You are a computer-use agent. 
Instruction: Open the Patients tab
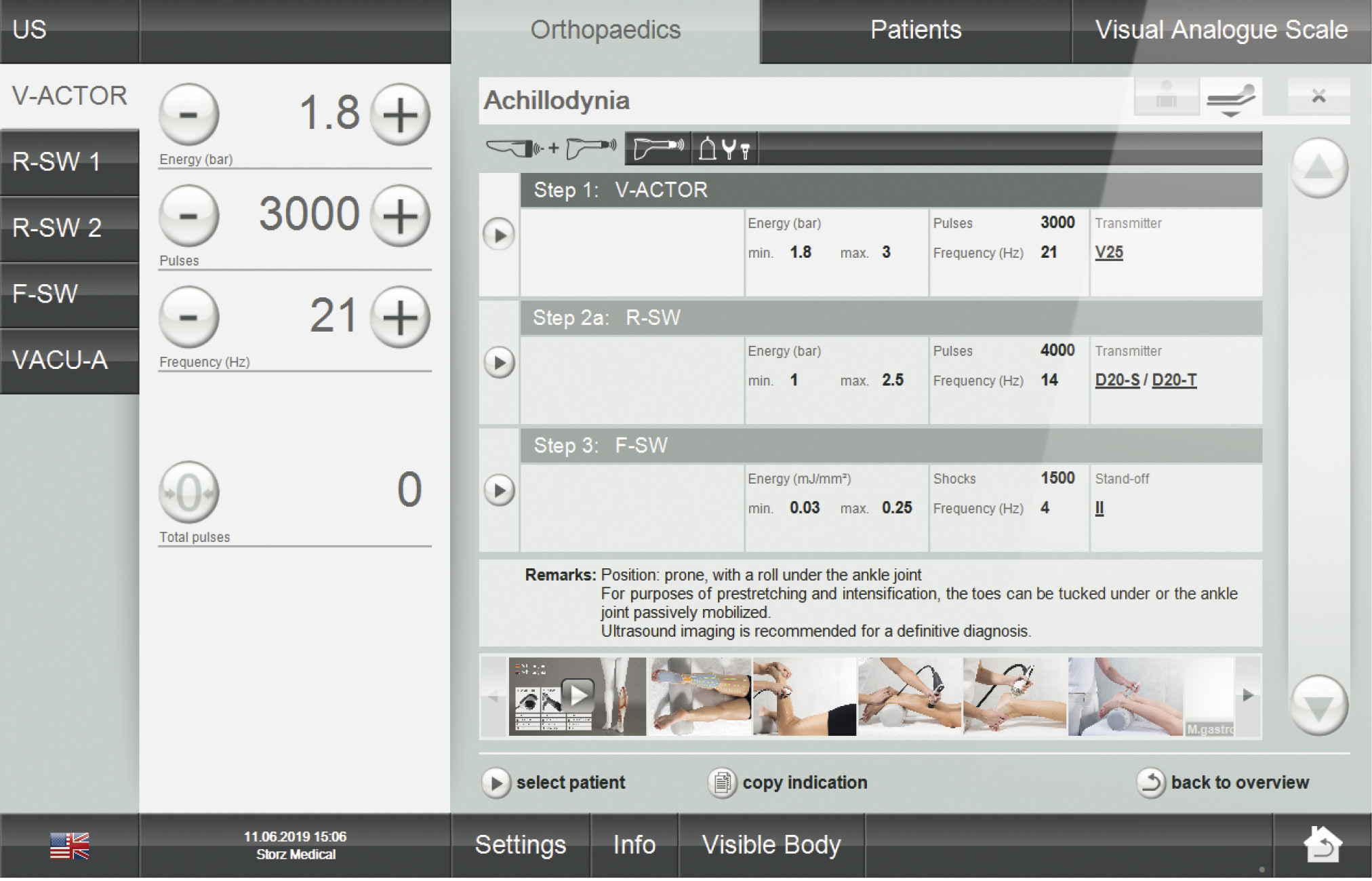(915, 31)
